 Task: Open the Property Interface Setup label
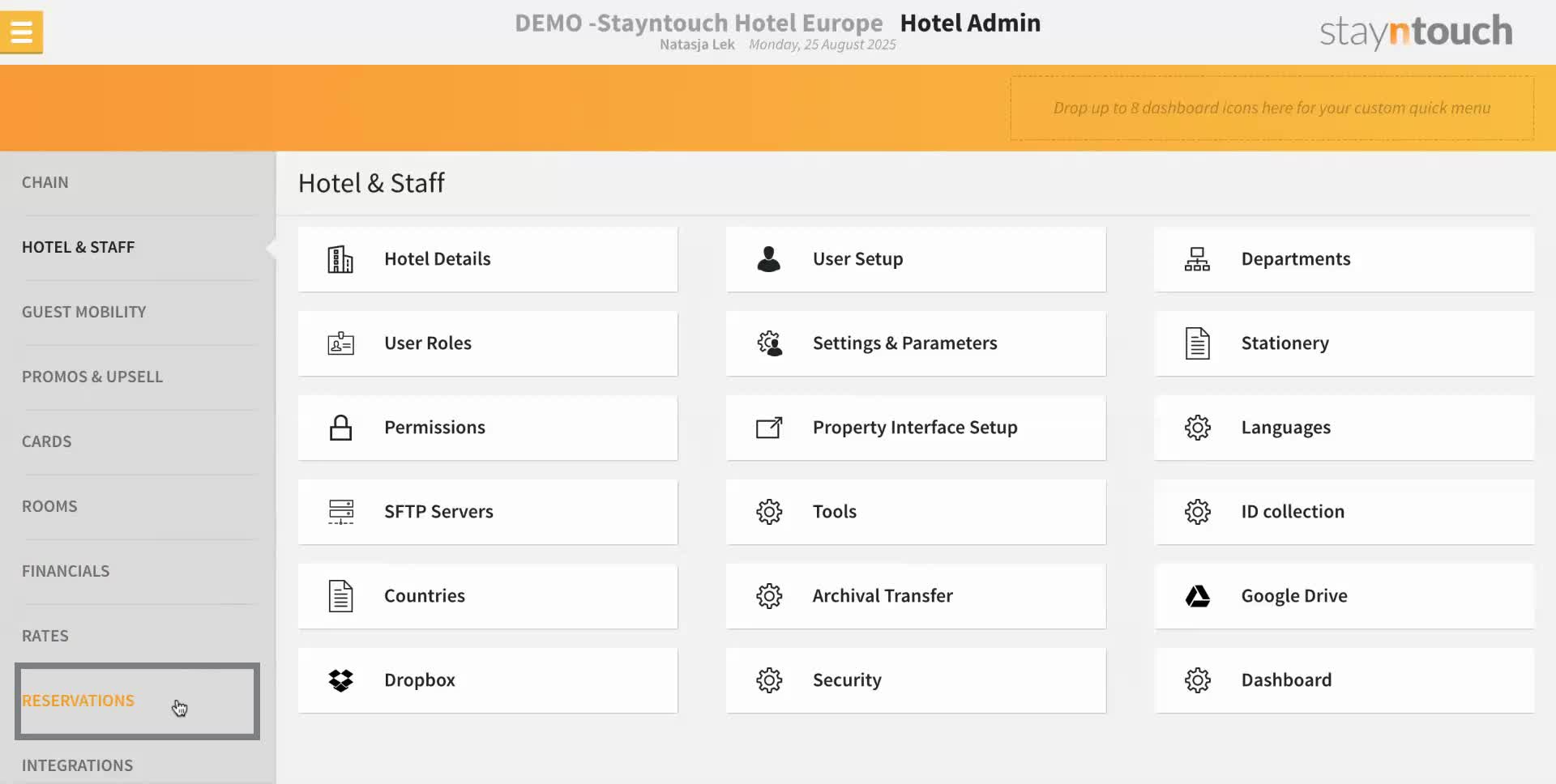(915, 428)
